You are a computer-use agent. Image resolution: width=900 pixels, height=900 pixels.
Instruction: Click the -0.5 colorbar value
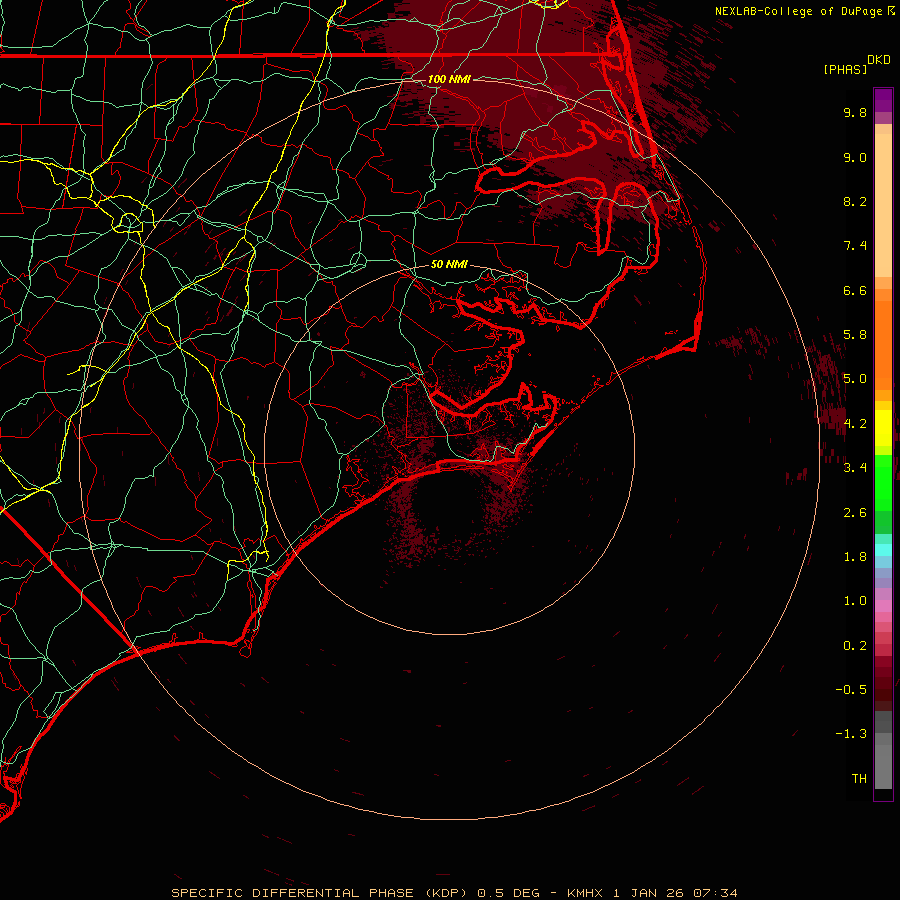[851, 690]
